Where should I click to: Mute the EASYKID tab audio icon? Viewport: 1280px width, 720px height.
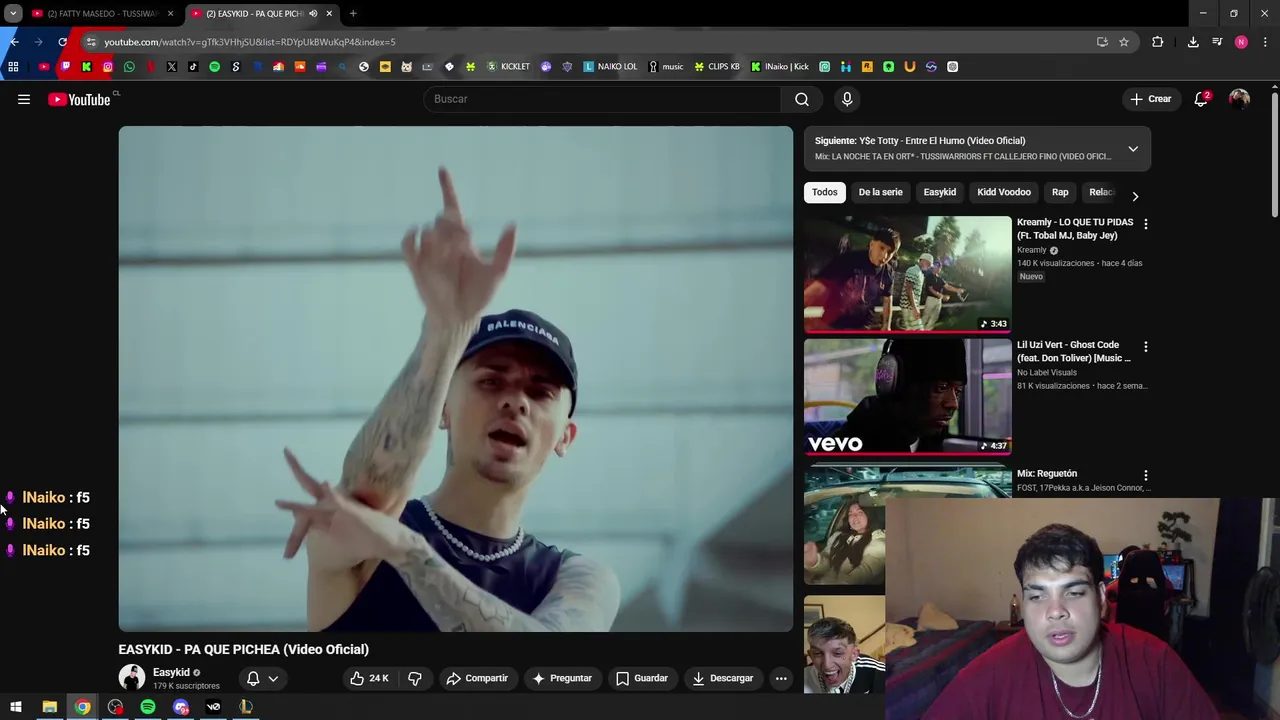pos(313,14)
